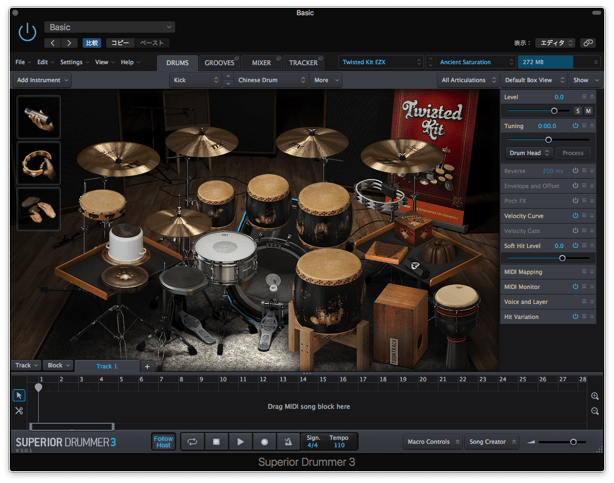Open the More dropdown
Screen dimensions: 614x483
326,80
